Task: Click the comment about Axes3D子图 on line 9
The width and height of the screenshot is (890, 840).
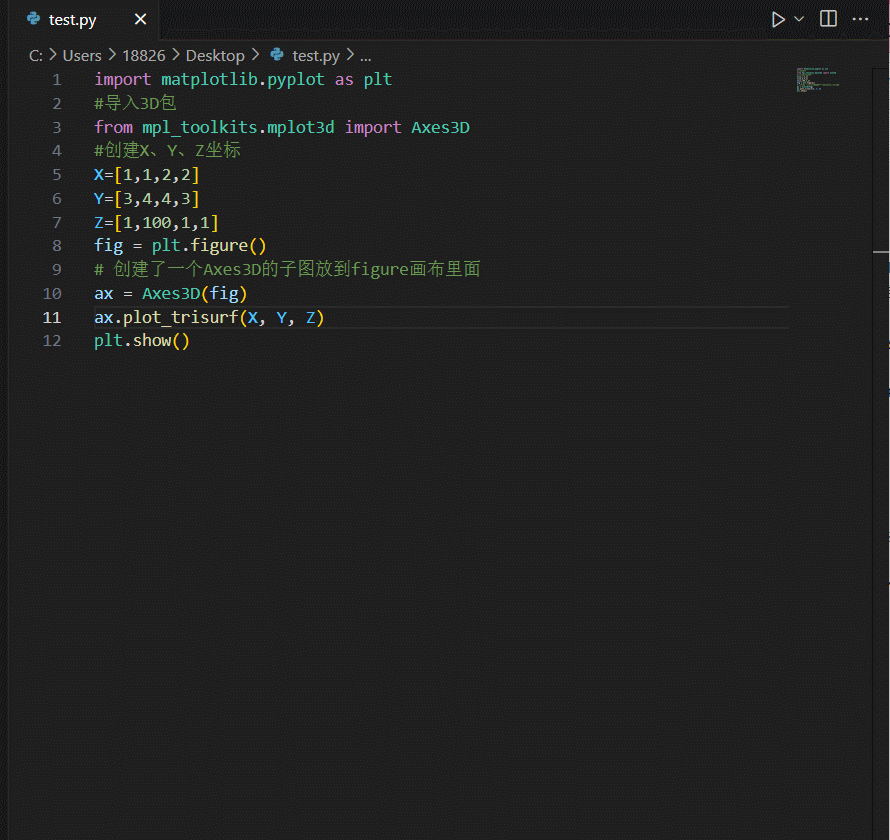Action: coord(287,269)
